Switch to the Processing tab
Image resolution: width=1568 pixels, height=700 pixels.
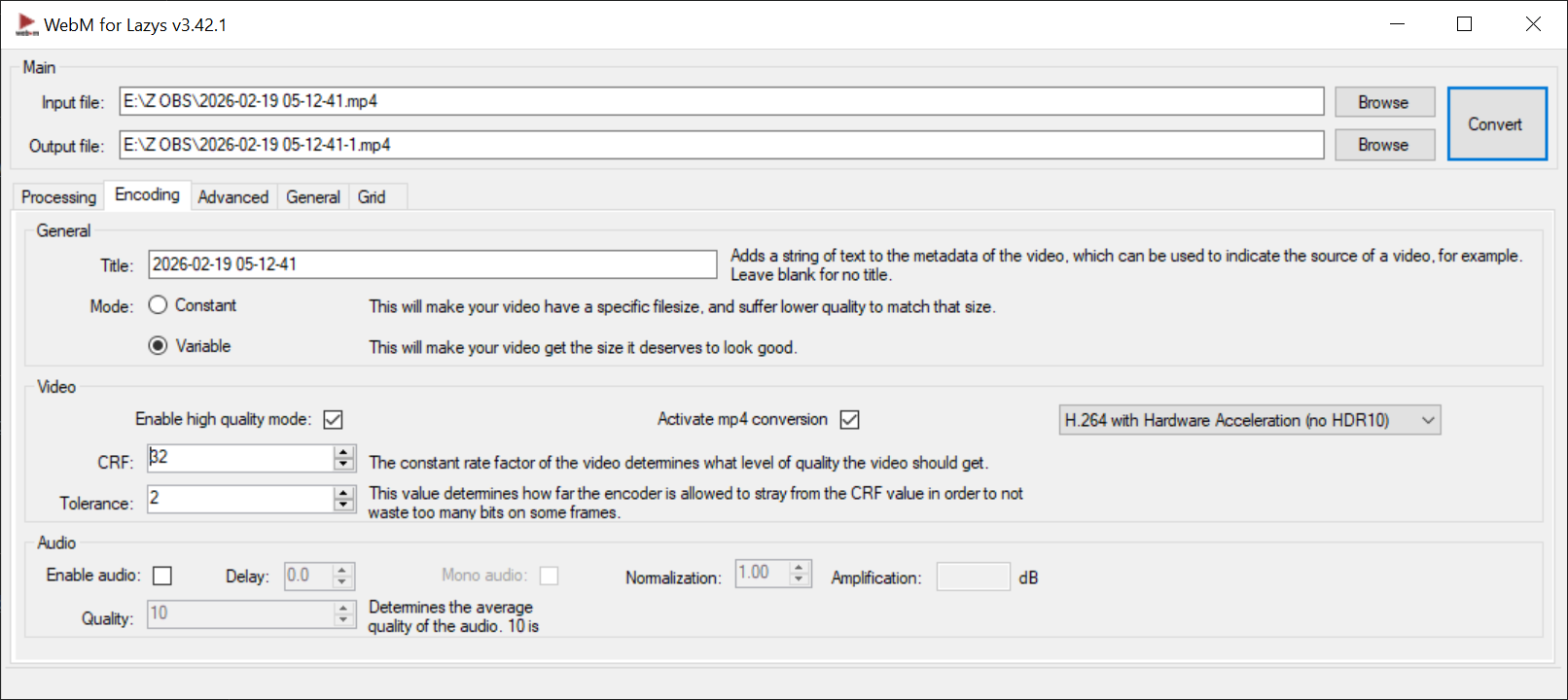coord(58,197)
